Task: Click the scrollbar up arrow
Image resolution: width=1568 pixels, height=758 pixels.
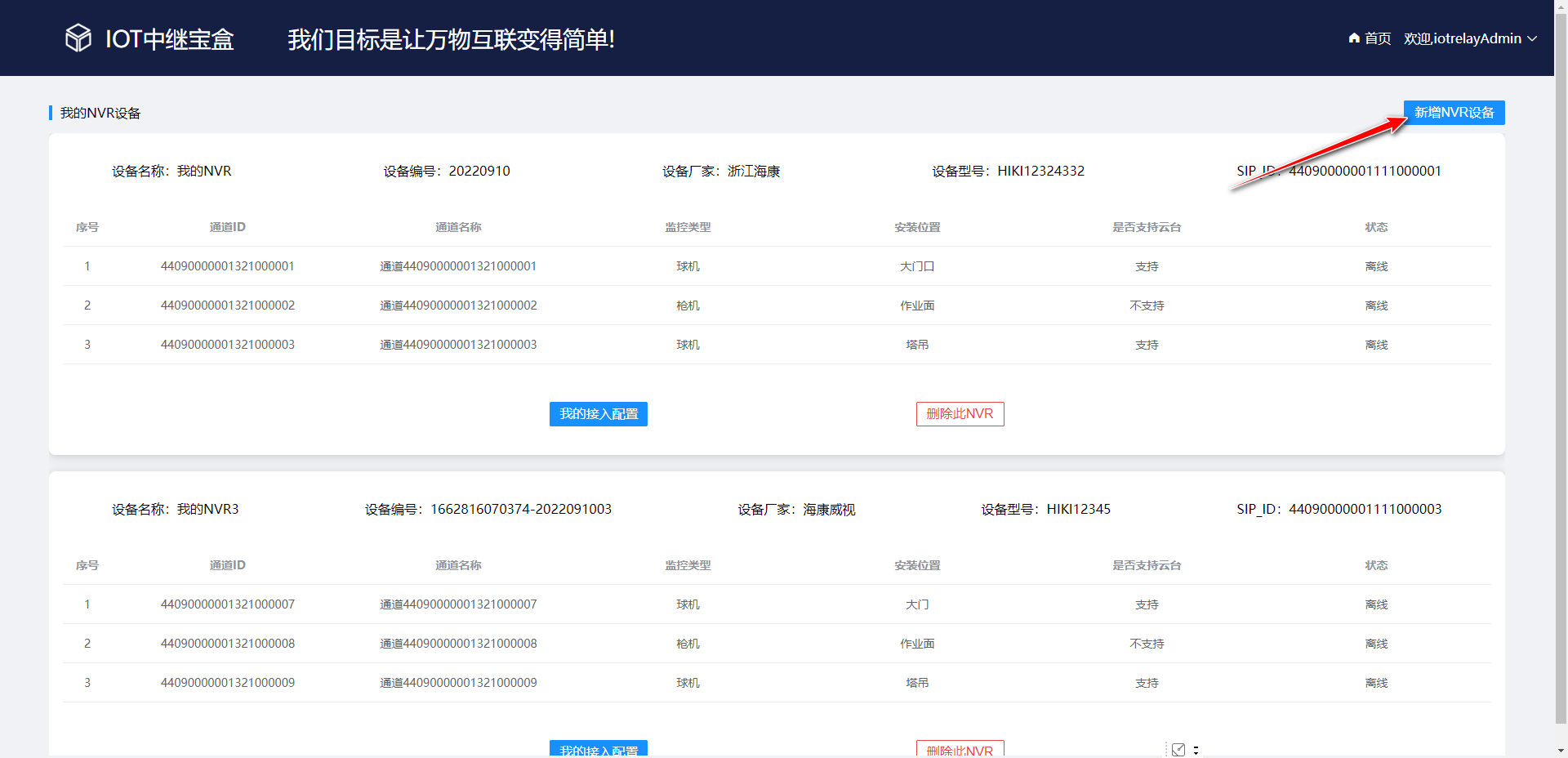Action: (x=1561, y=7)
